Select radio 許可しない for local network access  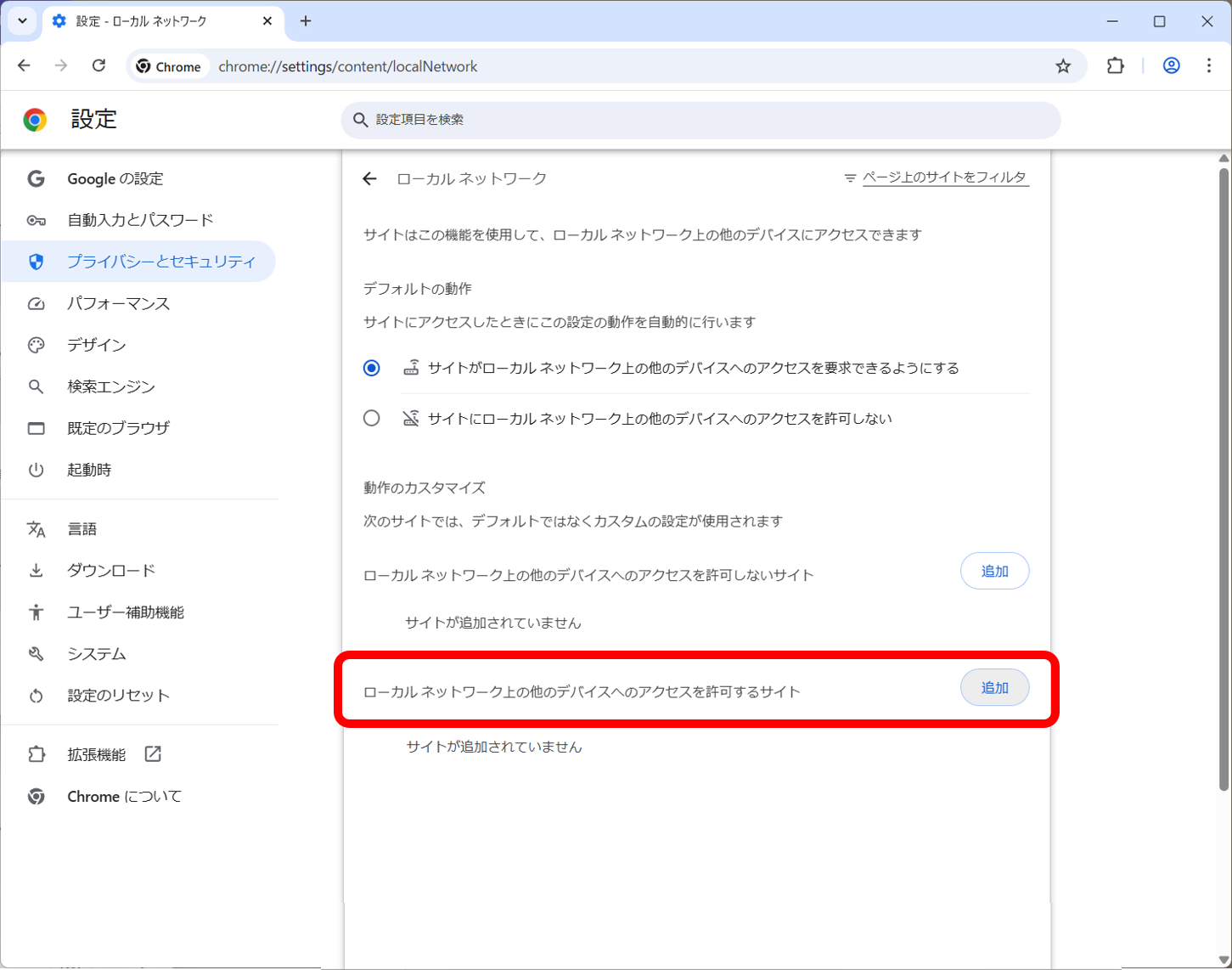pyautogui.click(x=371, y=418)
